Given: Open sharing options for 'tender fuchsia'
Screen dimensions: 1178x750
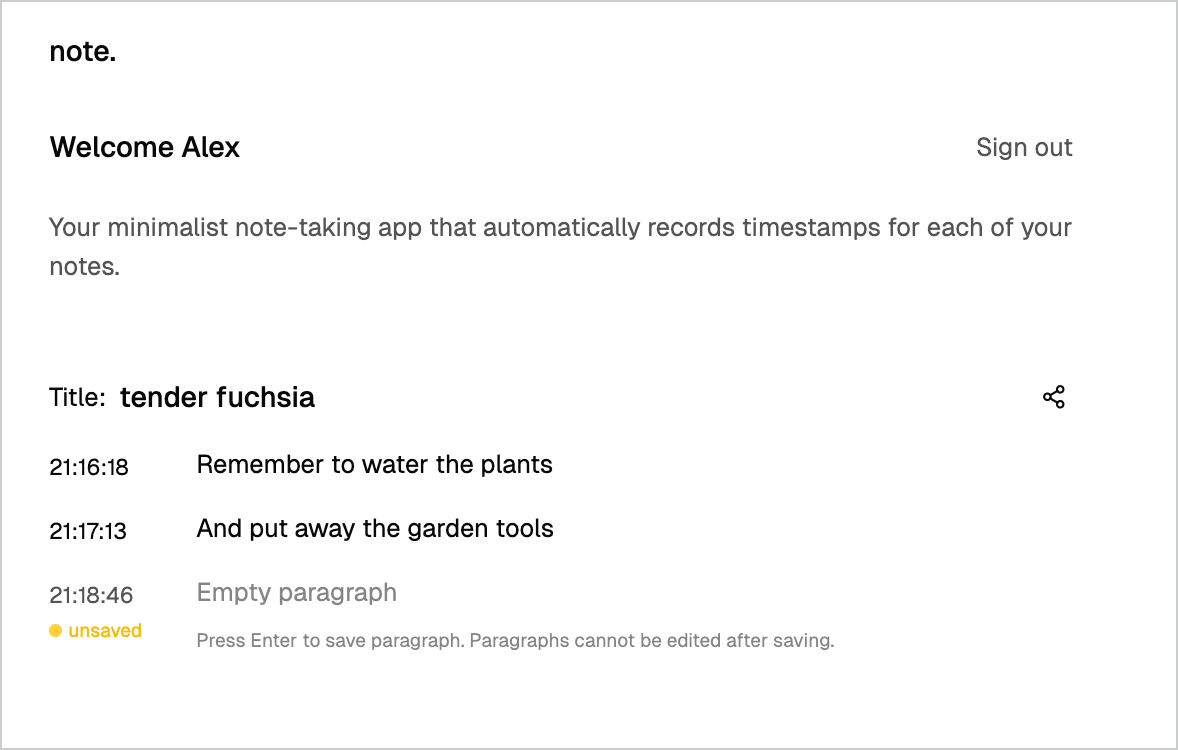Looking at the screenshot, I should point(1053,397).
